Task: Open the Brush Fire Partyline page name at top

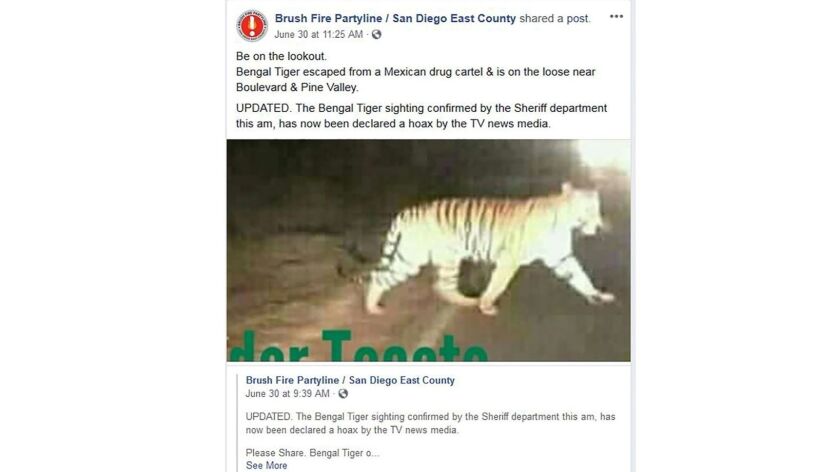Action: 395,18
